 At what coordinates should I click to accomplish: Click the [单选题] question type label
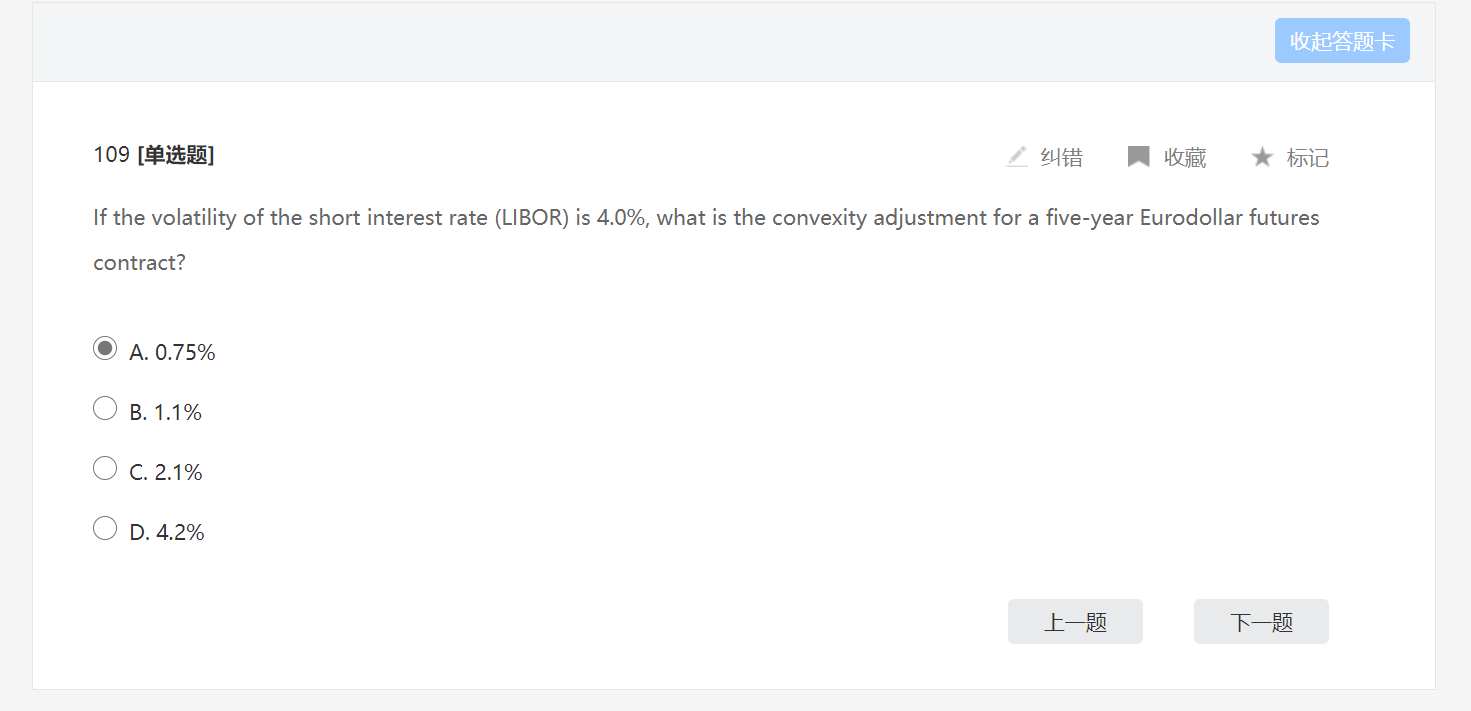176,155
